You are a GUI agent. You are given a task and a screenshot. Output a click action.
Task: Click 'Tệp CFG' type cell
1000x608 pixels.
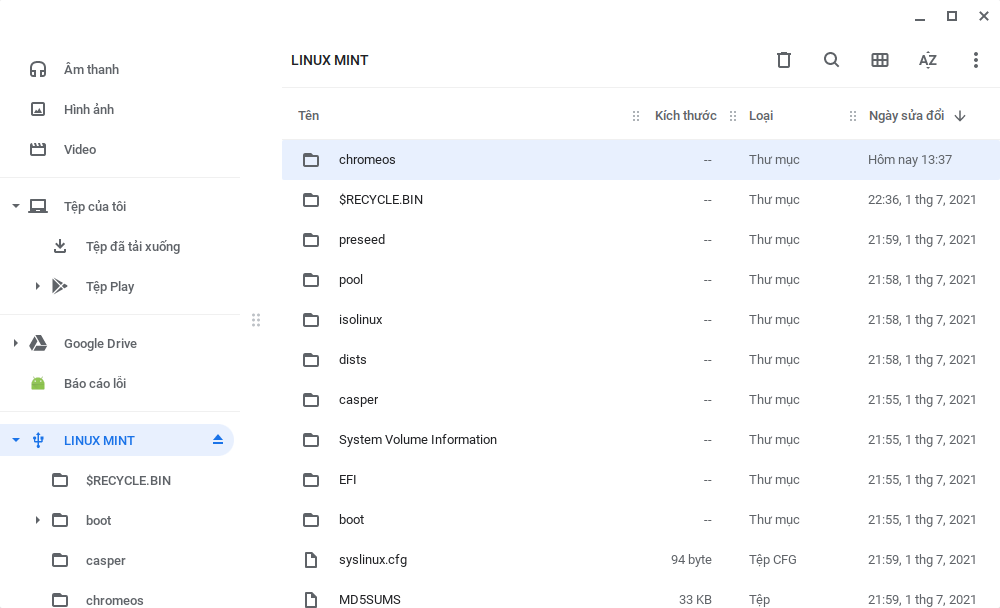(x=772, y=560)
